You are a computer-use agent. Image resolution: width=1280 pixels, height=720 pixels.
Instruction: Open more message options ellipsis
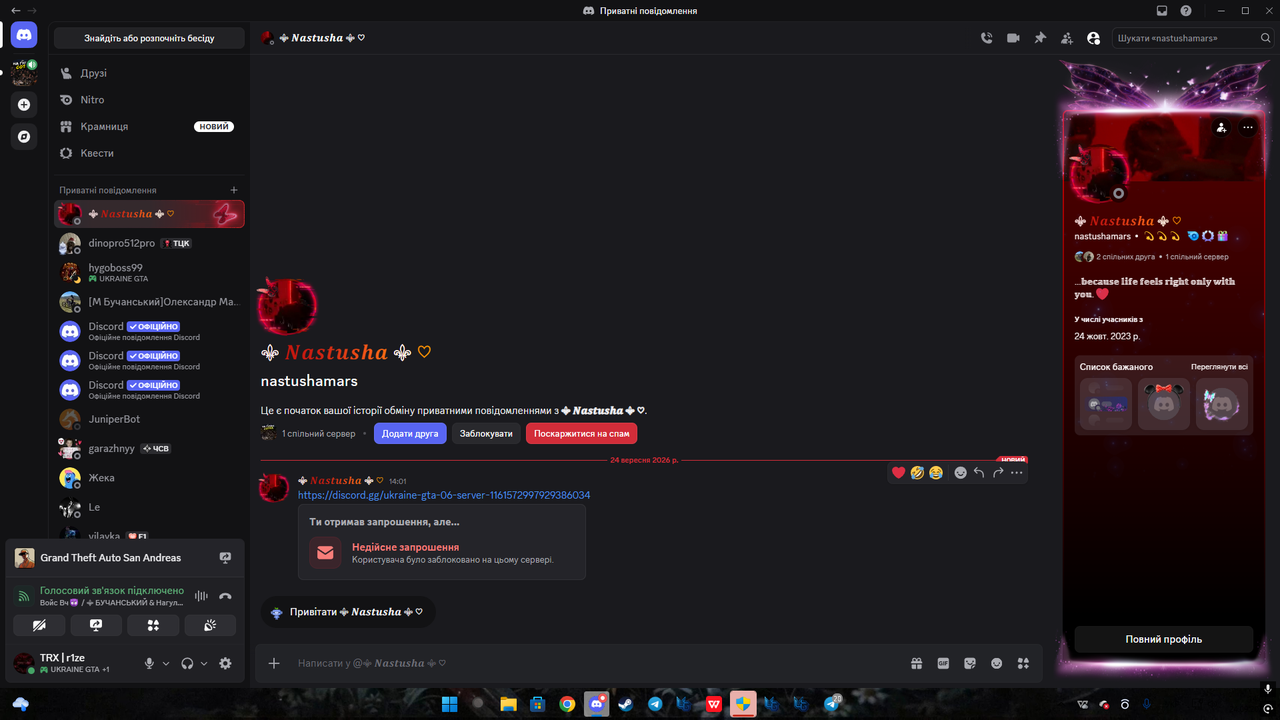[1017, 472]
